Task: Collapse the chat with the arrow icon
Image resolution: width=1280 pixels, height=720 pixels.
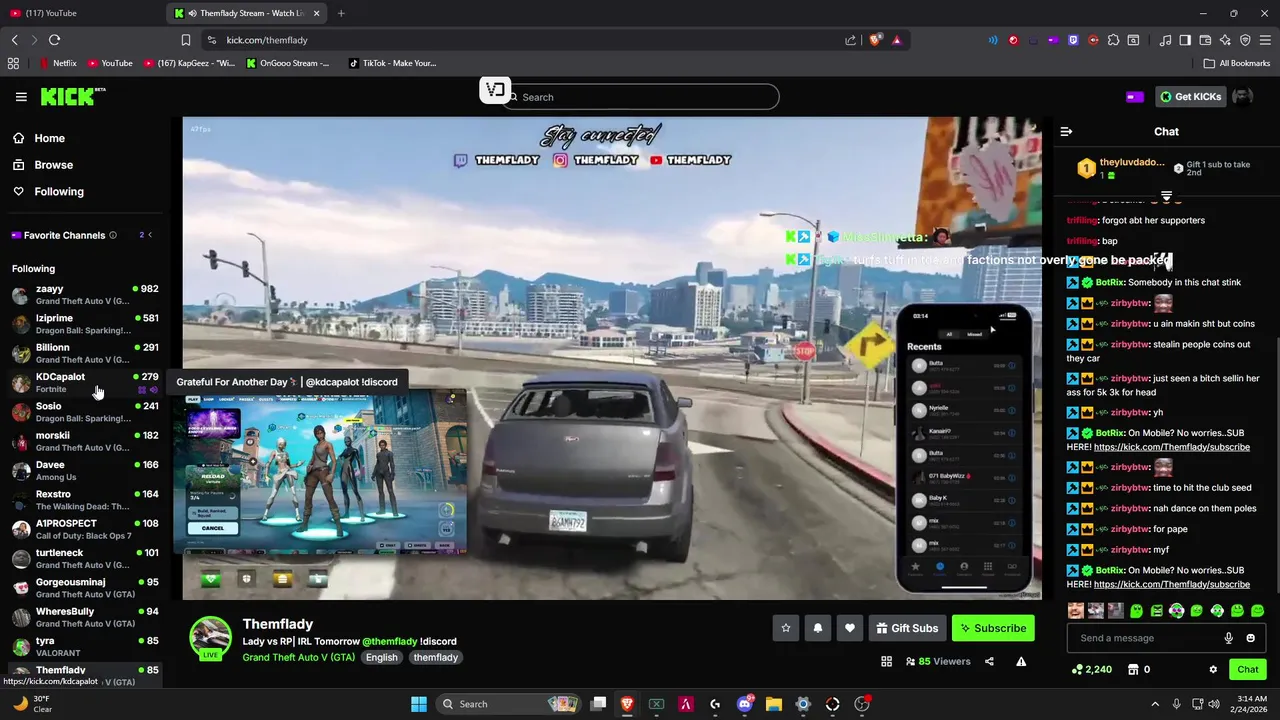Action: pyautogui.click(x=1066, y=131)
